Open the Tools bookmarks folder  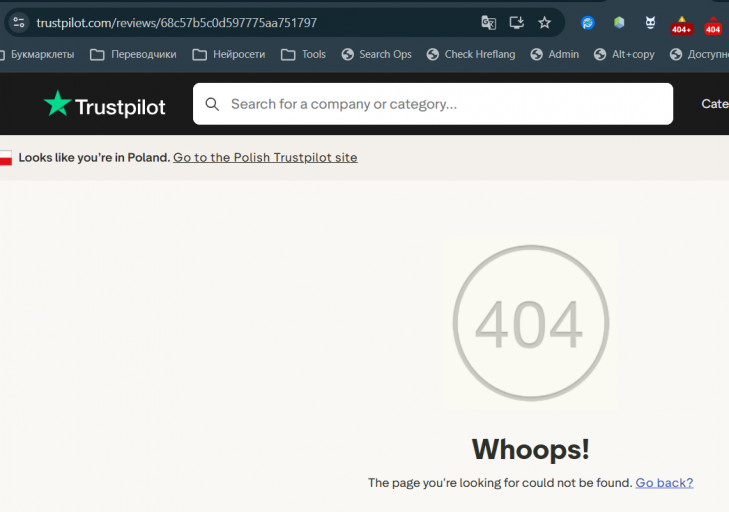(304, 54)
